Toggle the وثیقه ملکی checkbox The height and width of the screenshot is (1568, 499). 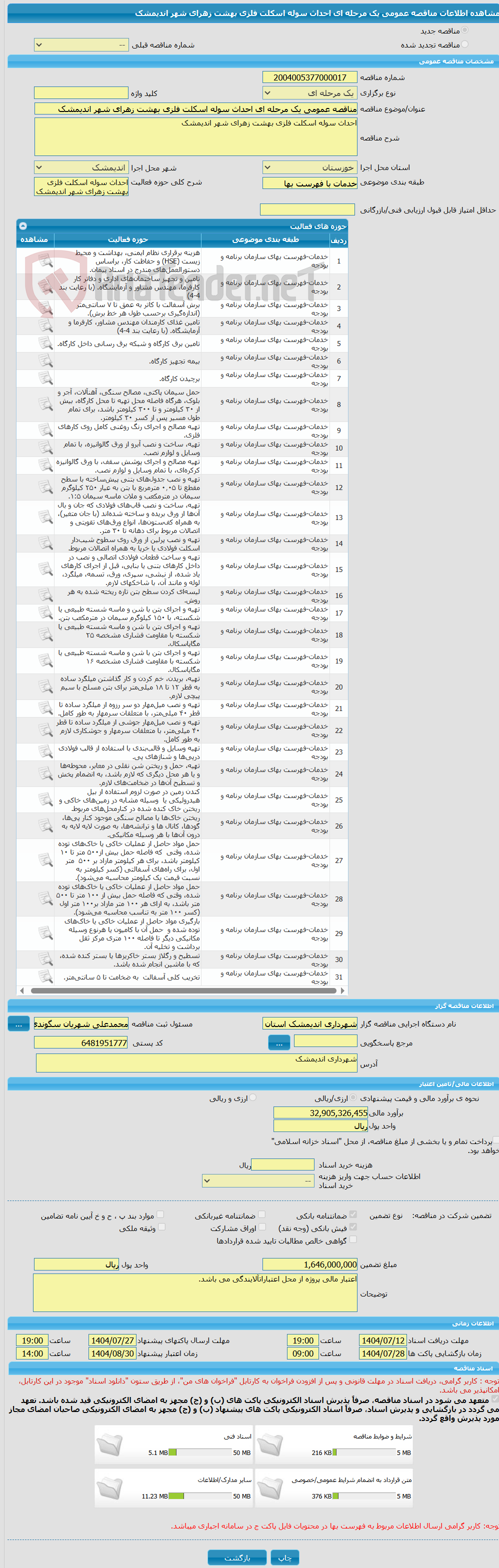coord(161,1227)
